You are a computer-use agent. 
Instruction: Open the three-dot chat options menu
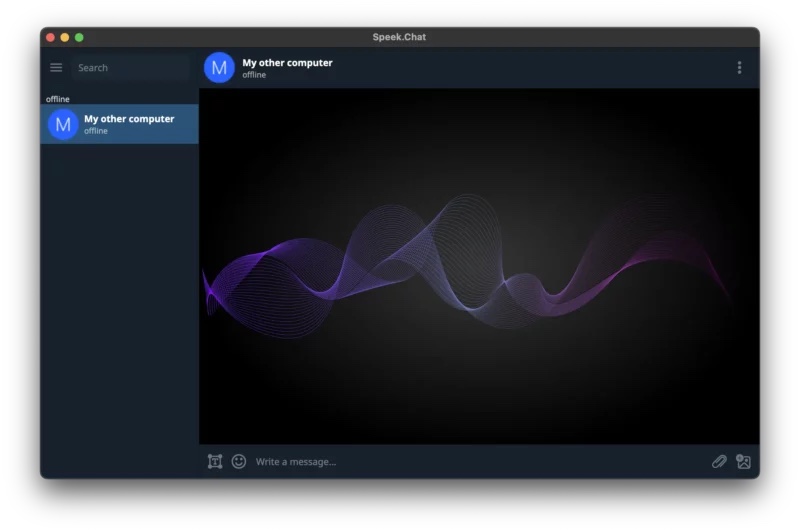[x=739, y=68]
